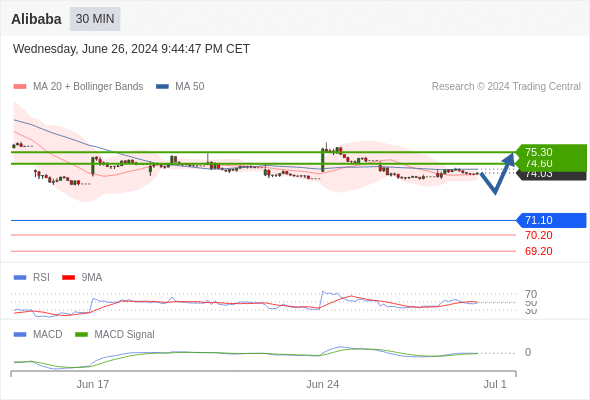This screenshot has width=590, height=400.
Task: Click the Jun 24 date axis marker
Action: (x=322, y=384)
